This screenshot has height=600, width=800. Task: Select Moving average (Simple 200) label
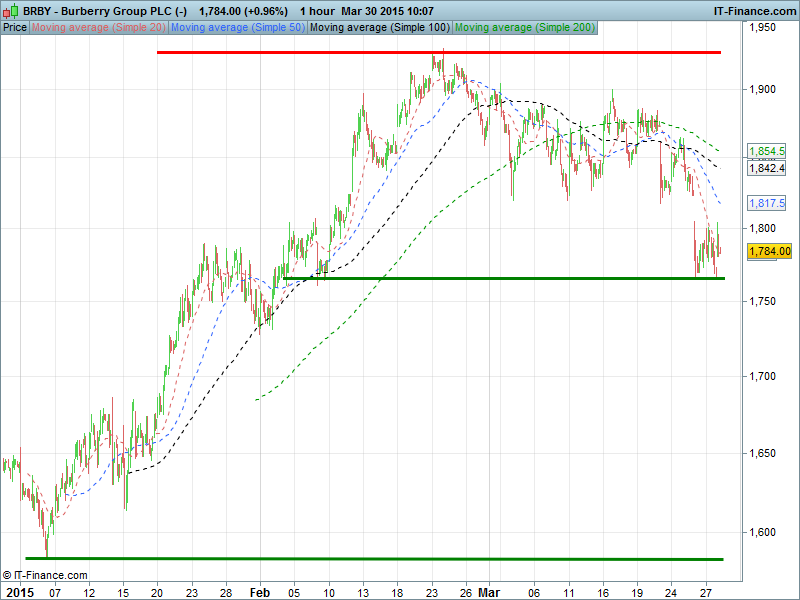(525, 27)
